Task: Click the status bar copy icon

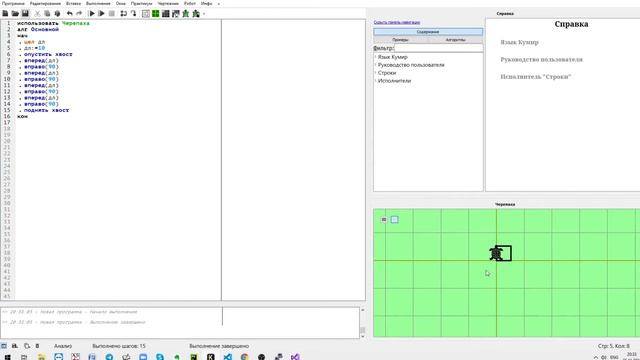Action: coord(27,346)
